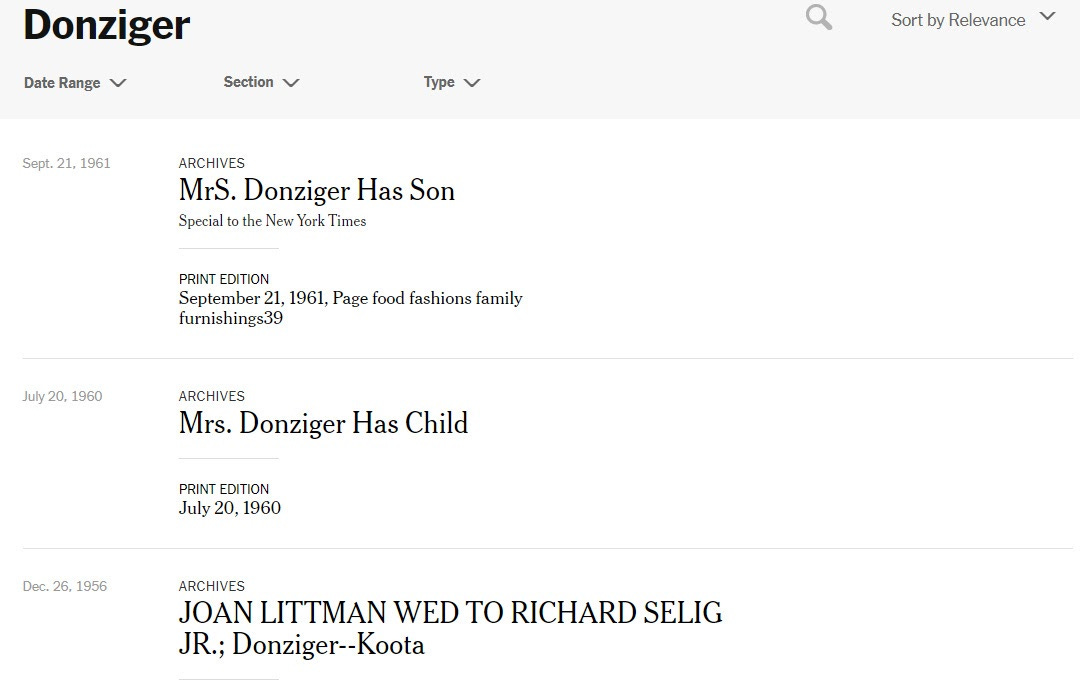Image resolution: width=1080 pixels, height=687 pixels.
Task: Click September 21, 1961 print edition page text
Action: (x=351, y=308)
